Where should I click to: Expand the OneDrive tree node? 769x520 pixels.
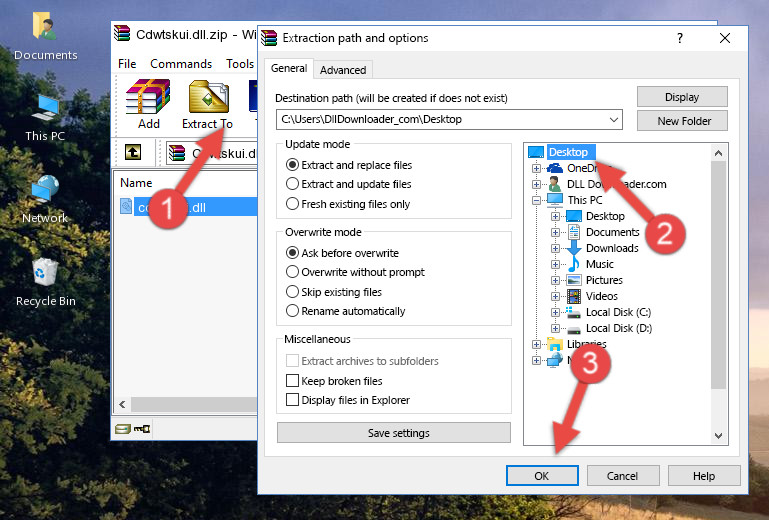(x=536, y=168)
